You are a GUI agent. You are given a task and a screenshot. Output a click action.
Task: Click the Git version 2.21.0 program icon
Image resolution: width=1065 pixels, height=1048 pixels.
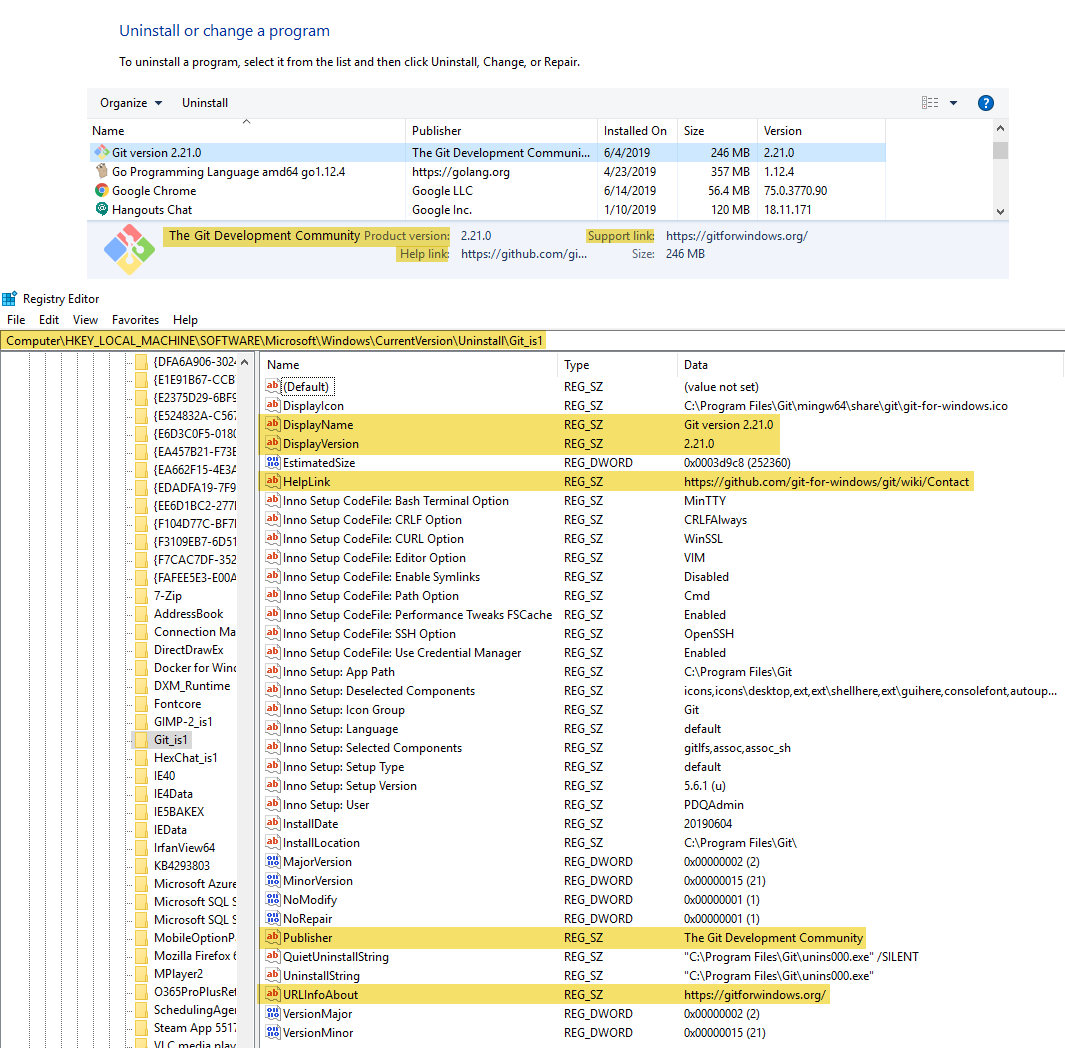coord(102,152)
